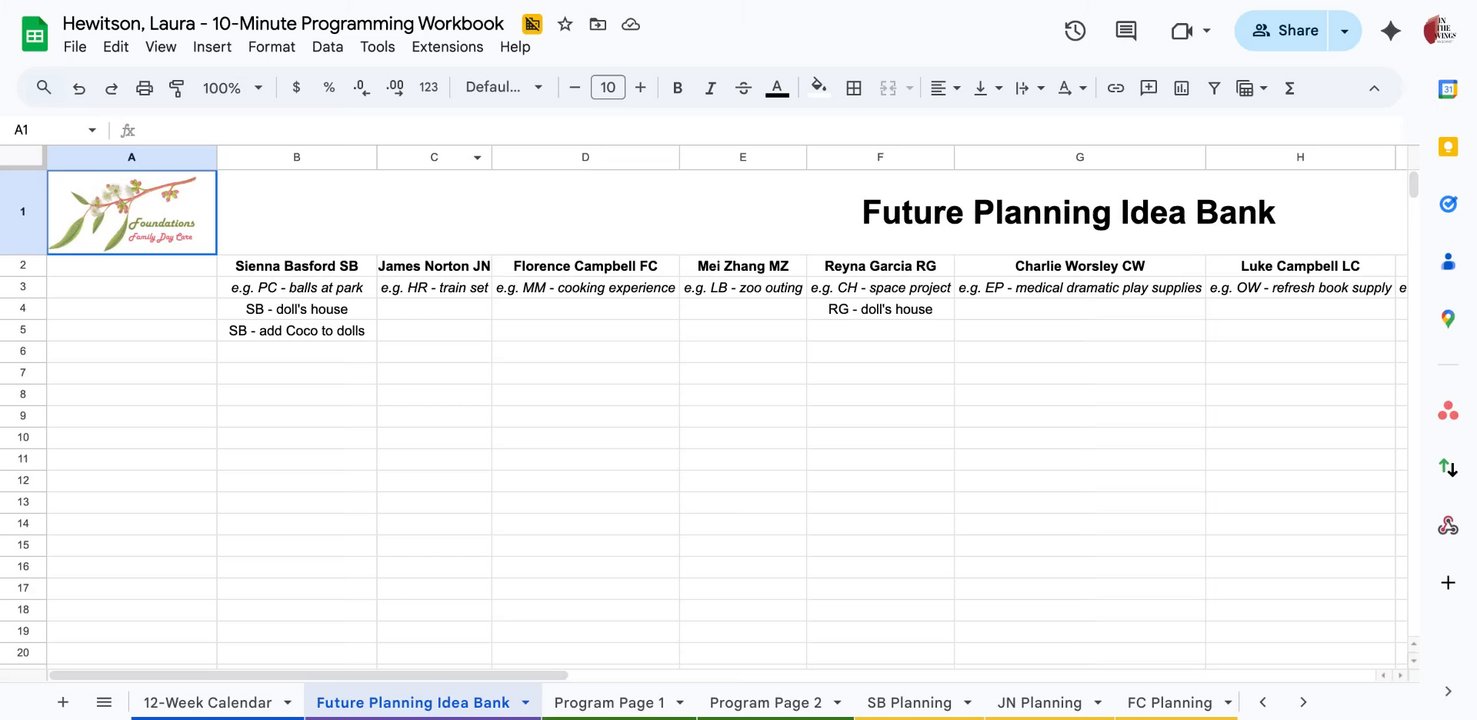
Task: Click the print icon
Action: pyautogui.click(x=144, y=88)
